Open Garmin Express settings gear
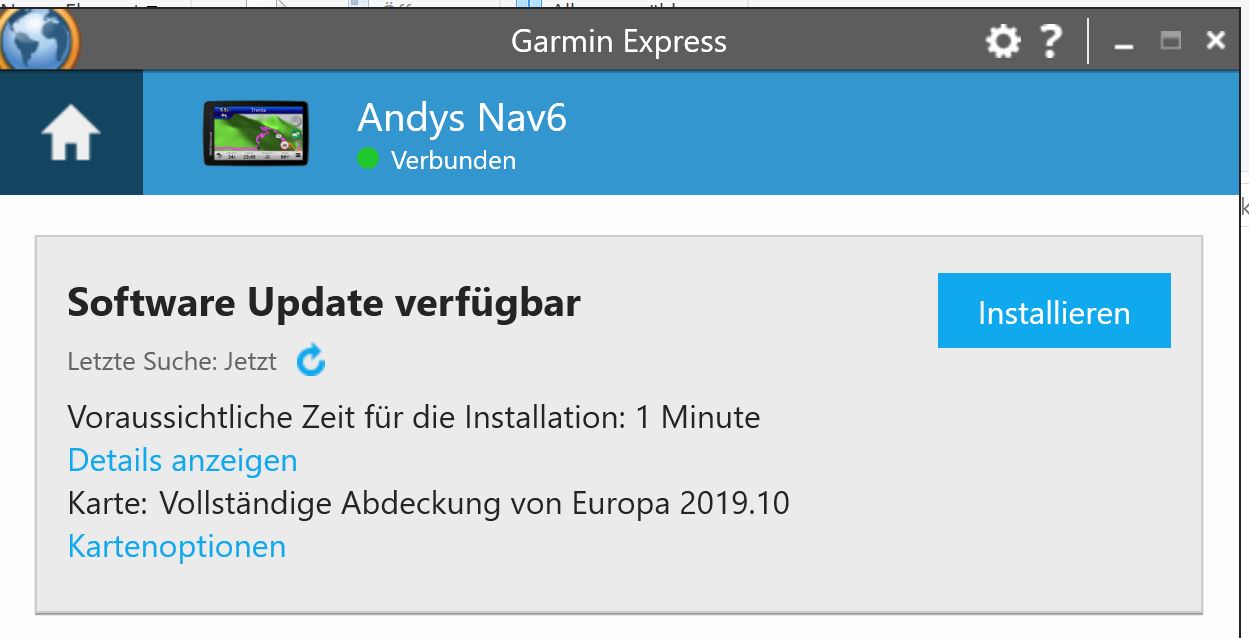This screenshot has width=1249, height=638. pyautogui.click(x=1003, y=42)
